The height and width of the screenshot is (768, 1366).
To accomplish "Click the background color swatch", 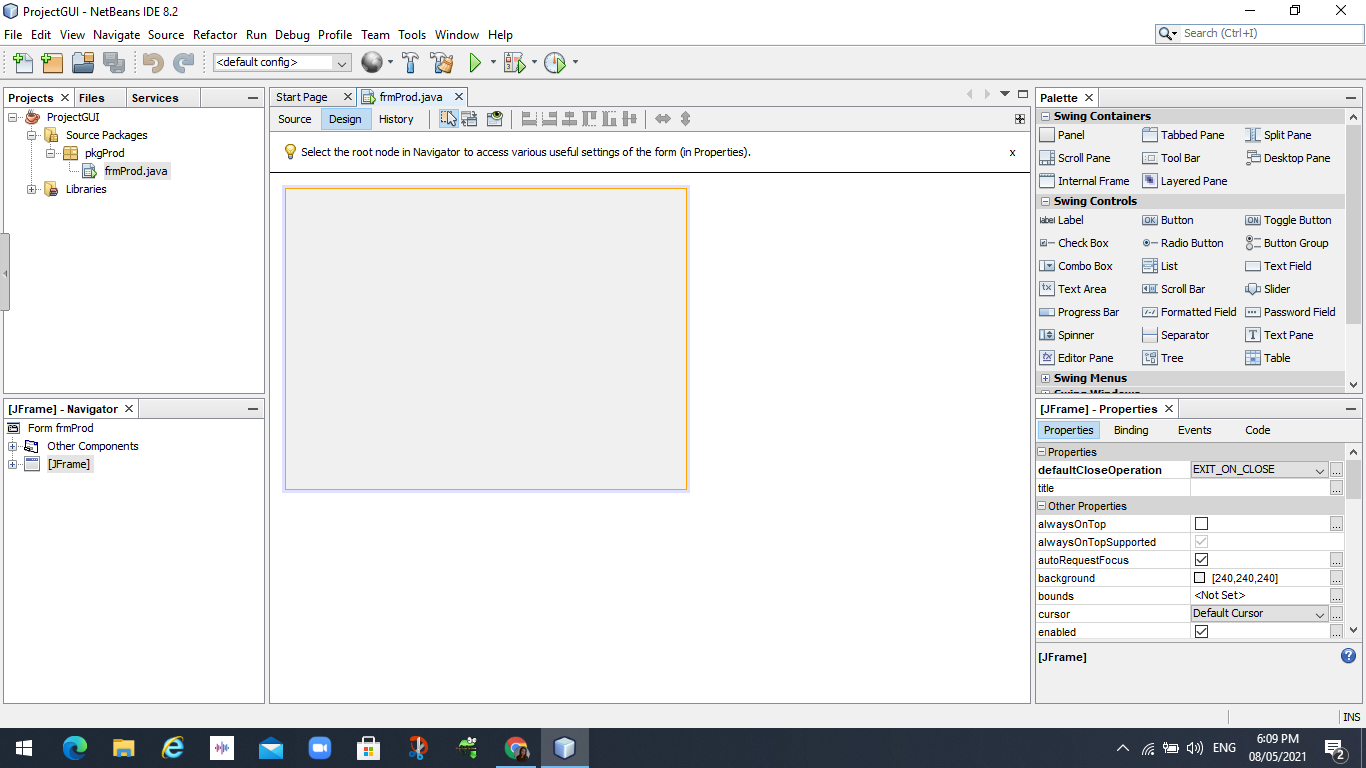I will tap(1200, 578).
